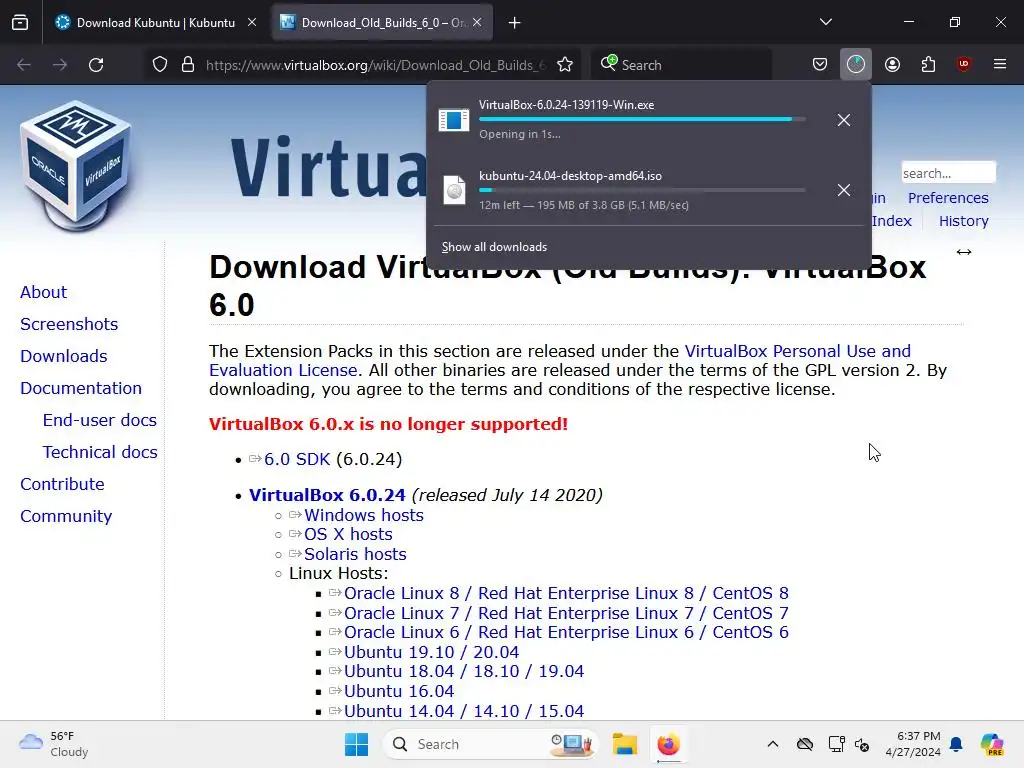
Task: Open the Contribute link
Action: click(63, 484)
